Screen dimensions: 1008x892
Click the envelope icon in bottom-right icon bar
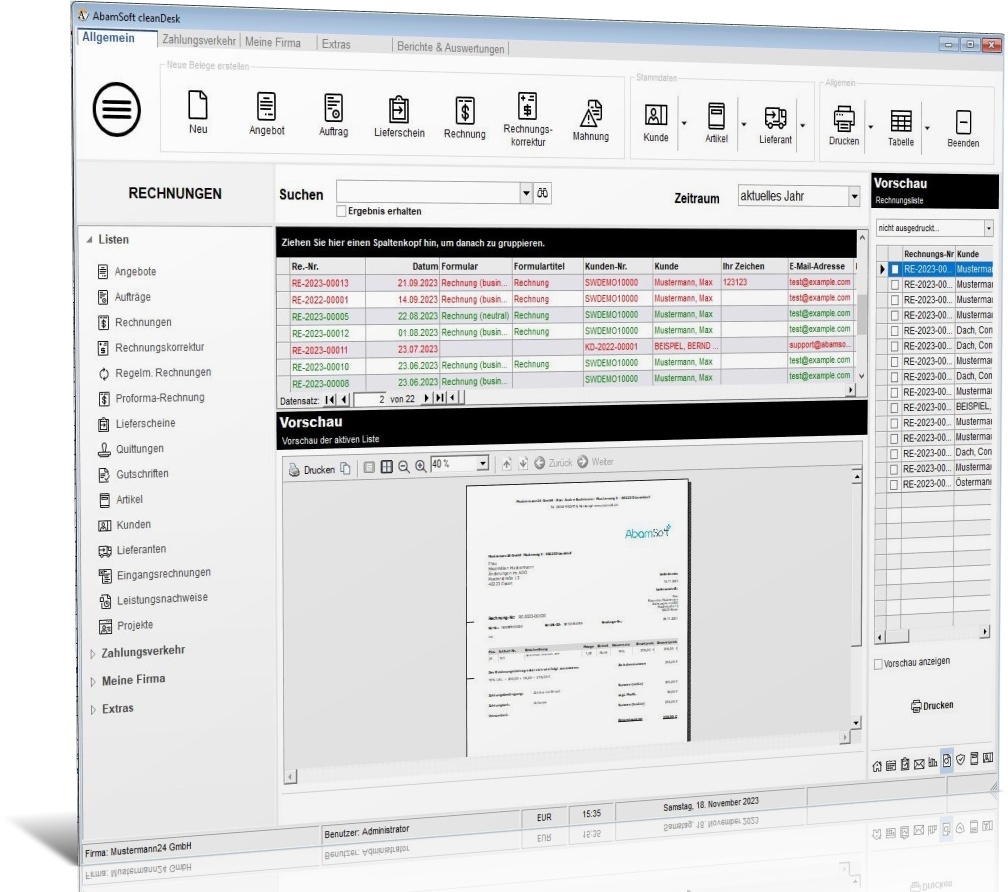(x=919, y=764)
